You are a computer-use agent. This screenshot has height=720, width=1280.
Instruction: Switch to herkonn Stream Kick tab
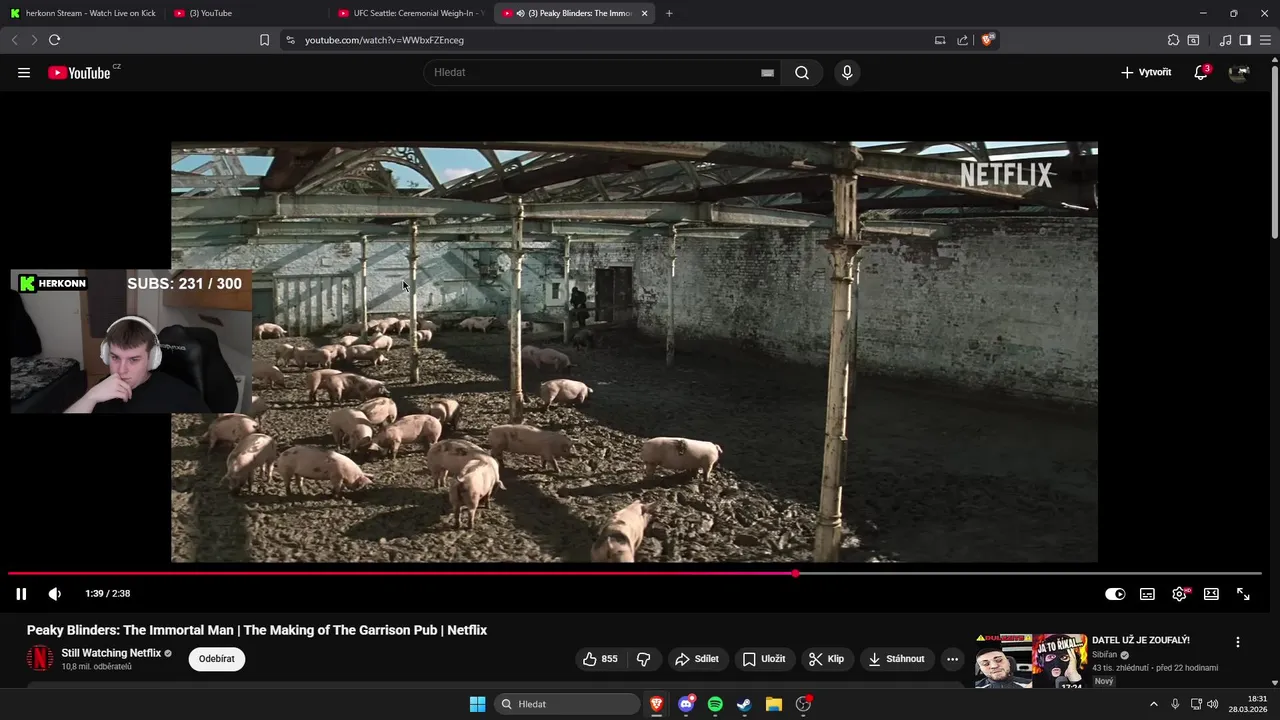point(83,13)
